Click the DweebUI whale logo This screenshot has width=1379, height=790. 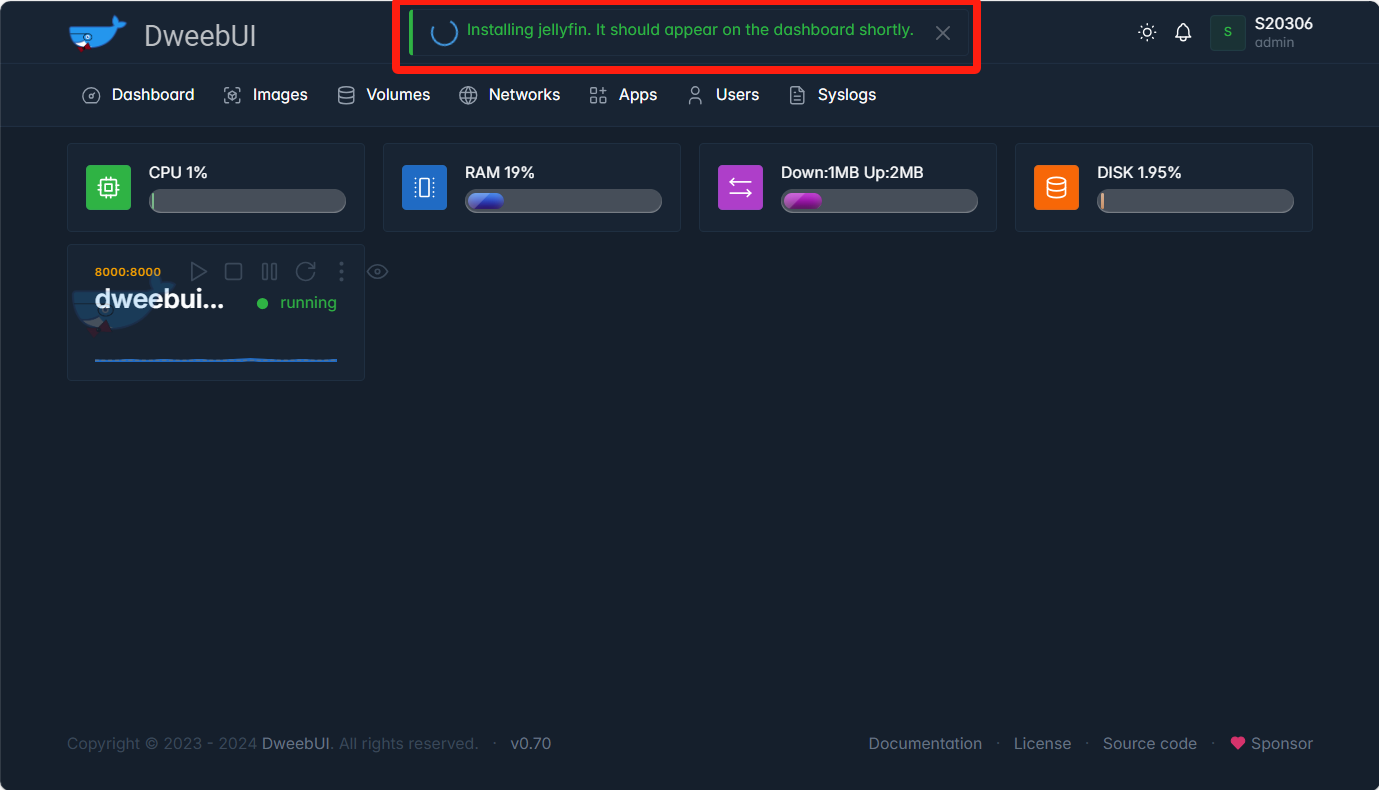[x=98, y=34]
